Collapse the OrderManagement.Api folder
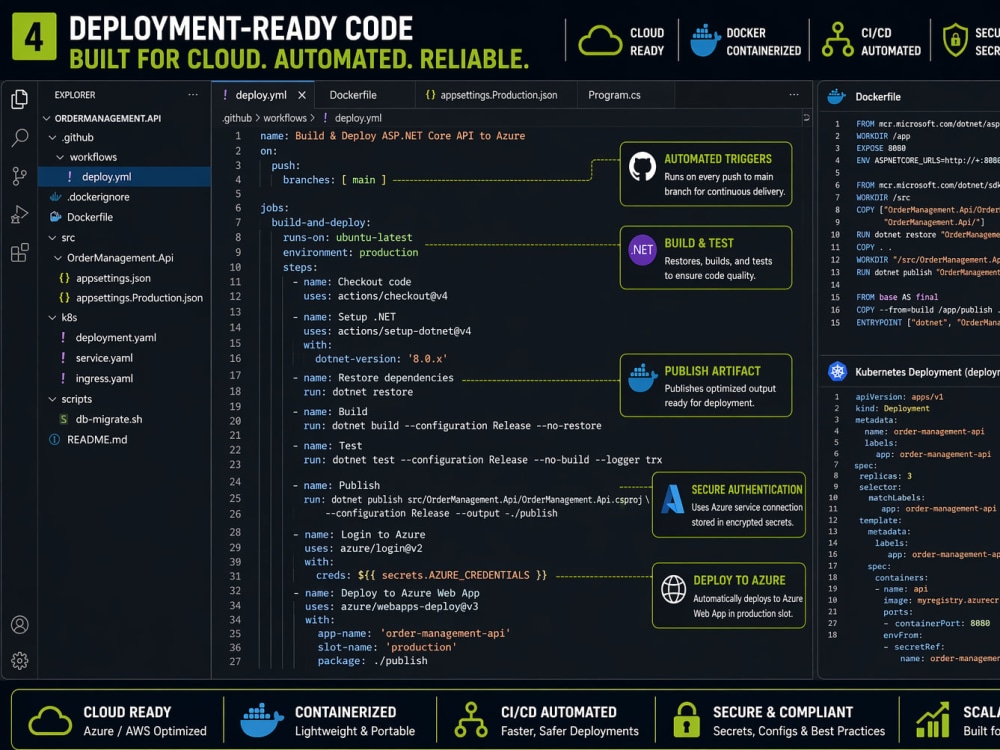 [58, 258]
